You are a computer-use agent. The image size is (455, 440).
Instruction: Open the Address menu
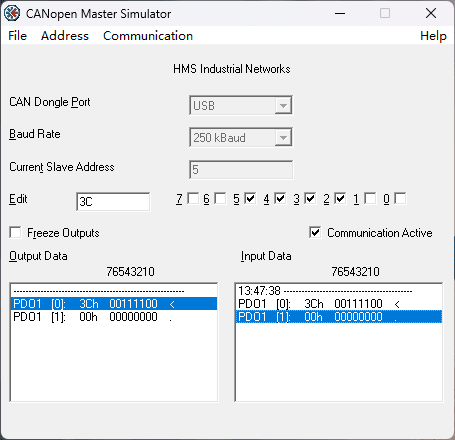click(x=65, y=36)
